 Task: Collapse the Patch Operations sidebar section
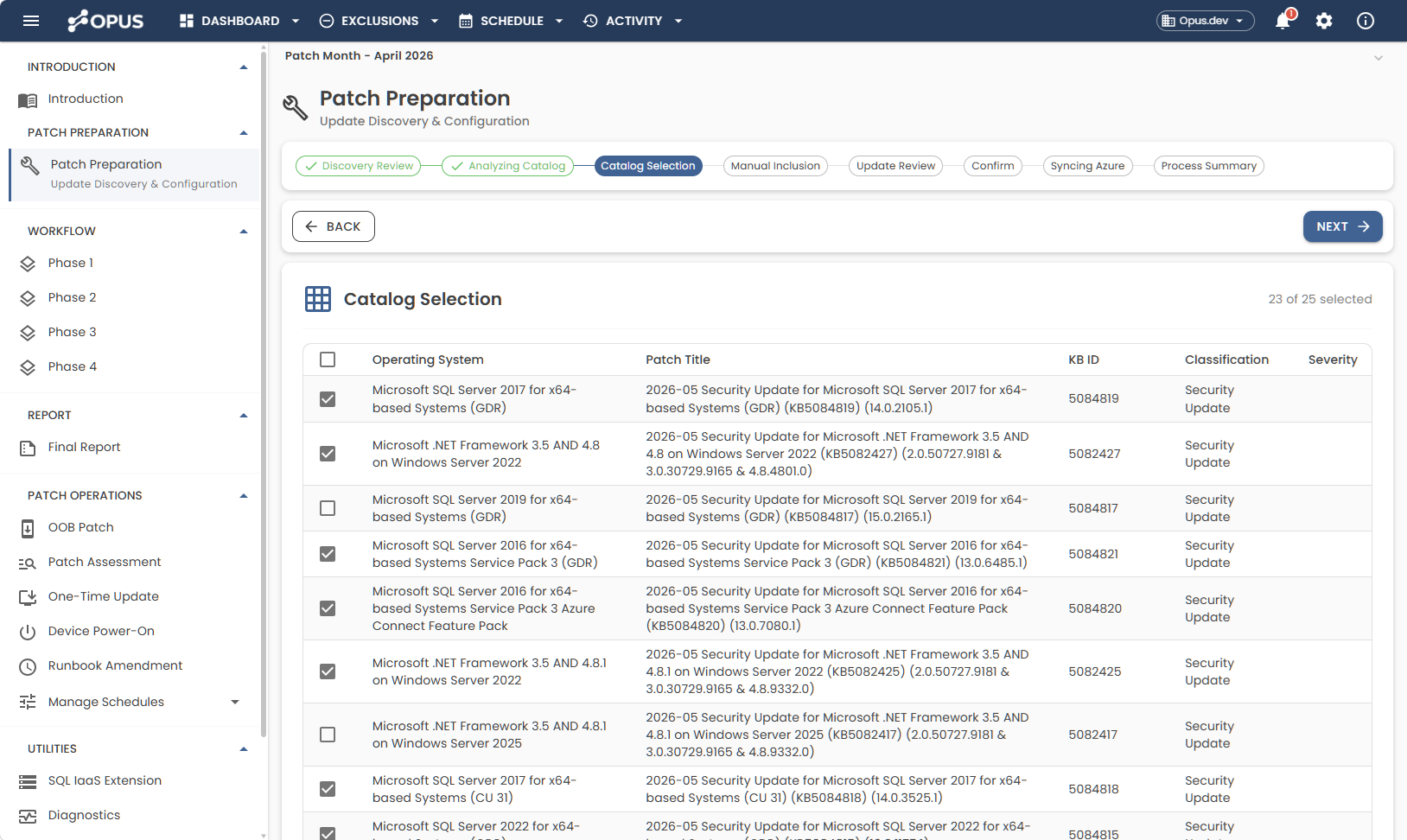(x=244, y=495)
